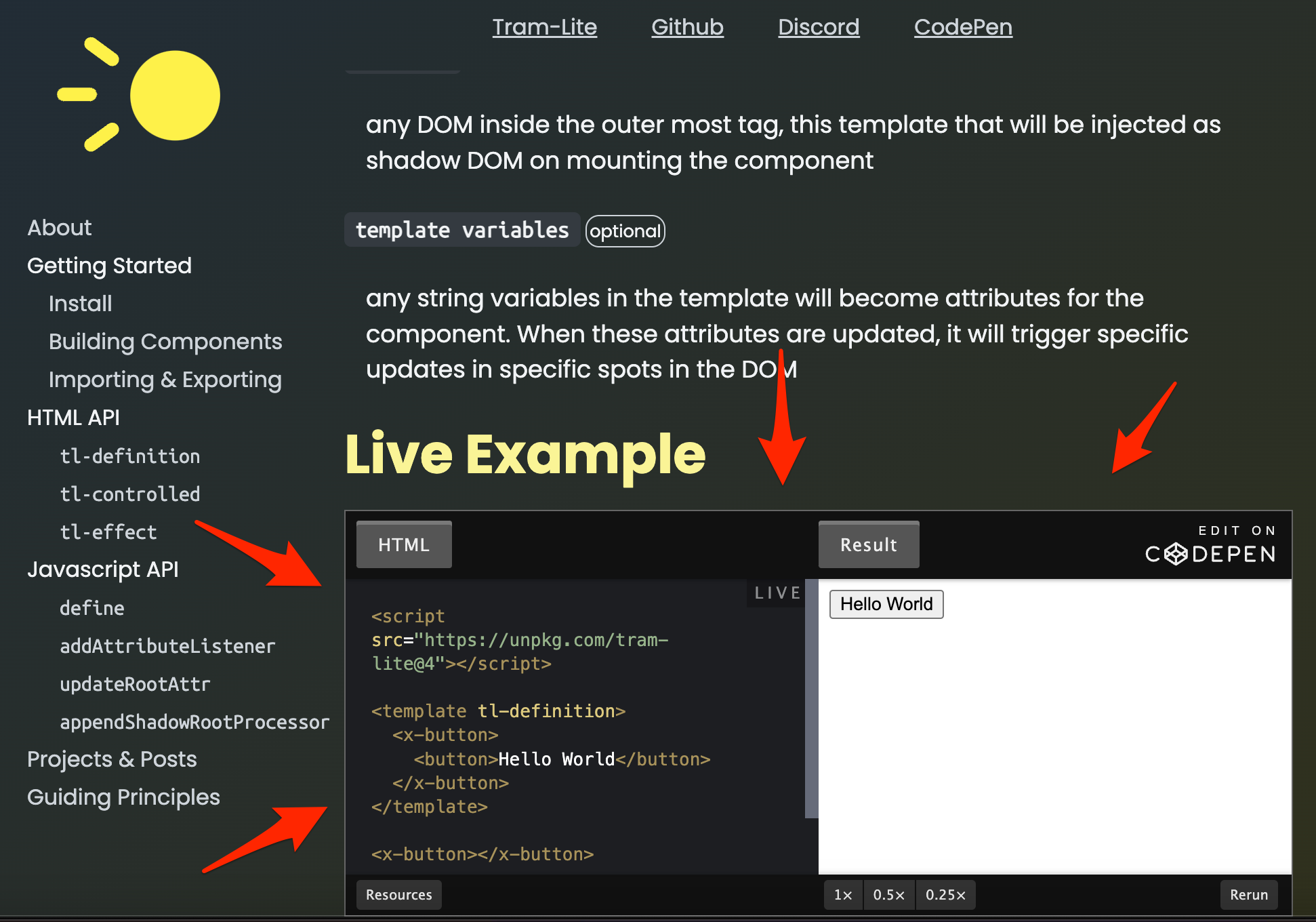1316x922 pixels.
Task: Open the Resources button in embed footer
Action: click(399, 894)
